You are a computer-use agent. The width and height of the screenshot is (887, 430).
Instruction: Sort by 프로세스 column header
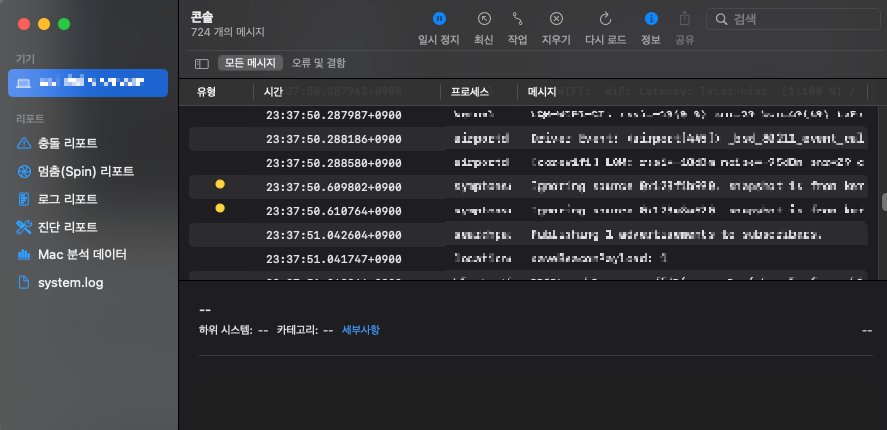470,92
